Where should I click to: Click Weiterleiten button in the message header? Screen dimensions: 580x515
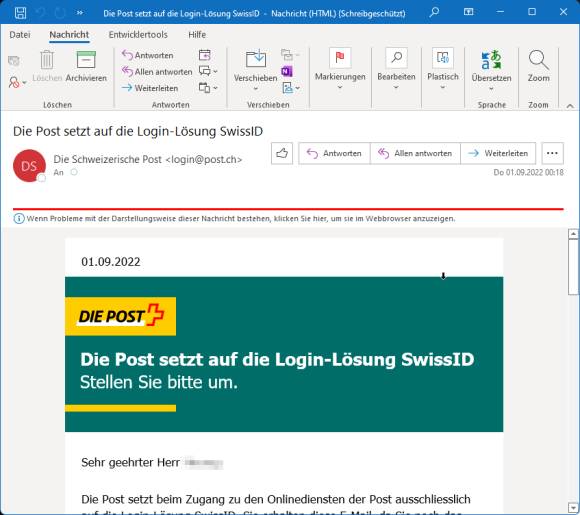tap(498, 153)
